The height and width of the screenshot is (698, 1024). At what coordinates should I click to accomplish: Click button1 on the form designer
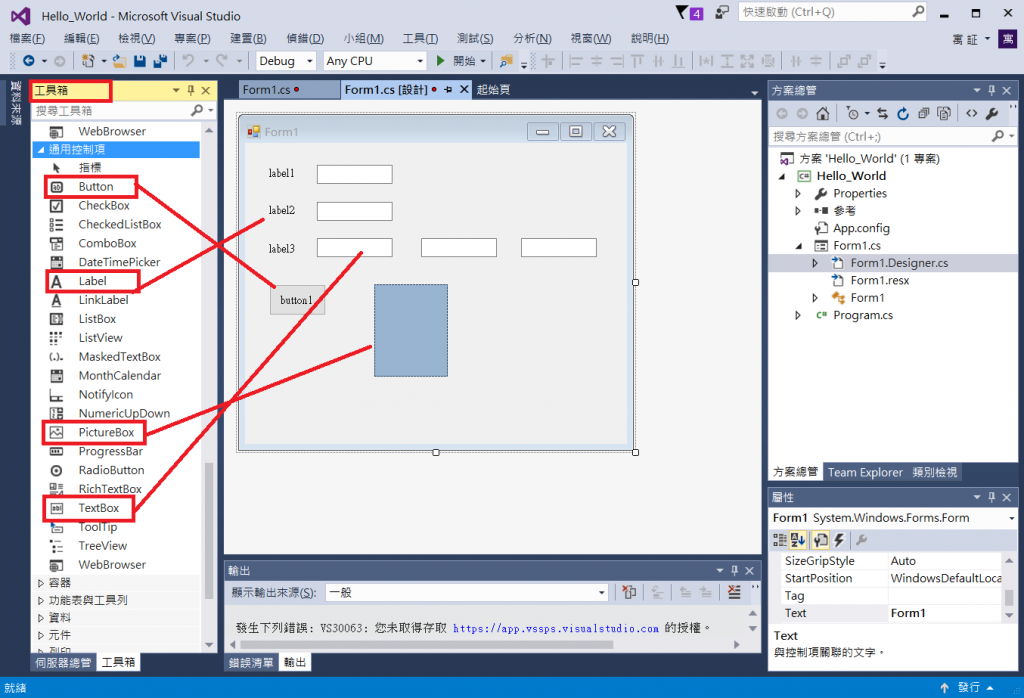(x=297, y=300)
